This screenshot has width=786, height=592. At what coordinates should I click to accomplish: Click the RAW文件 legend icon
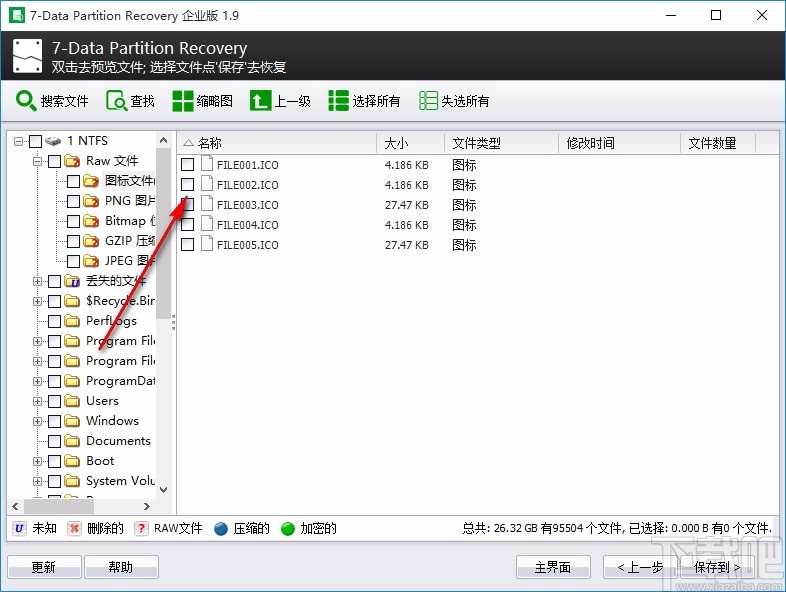[x=141, y=528]
